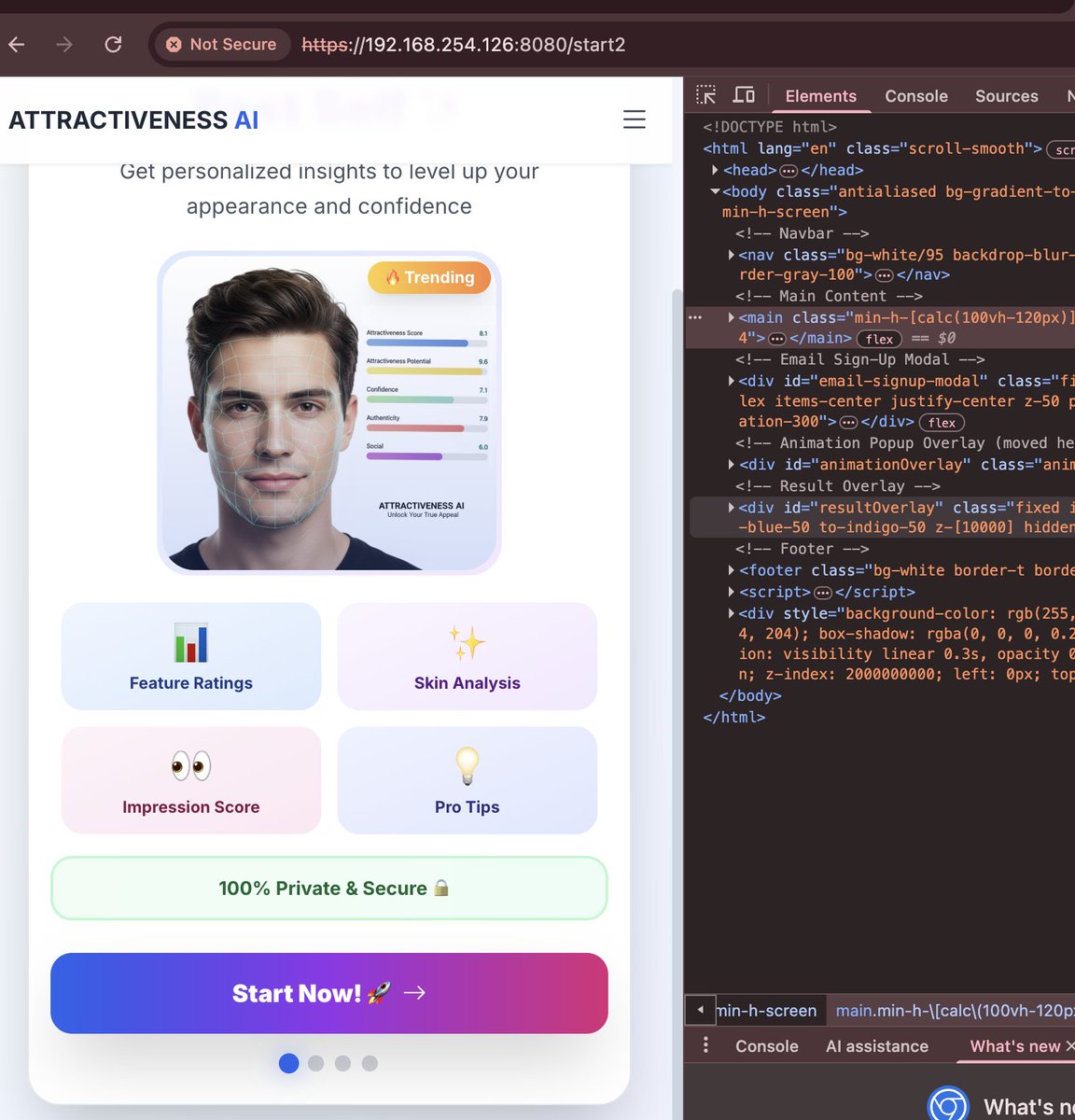1075x1120 pixels.
Task: Select the </body> closing tag line
Action: pos(750,696)
